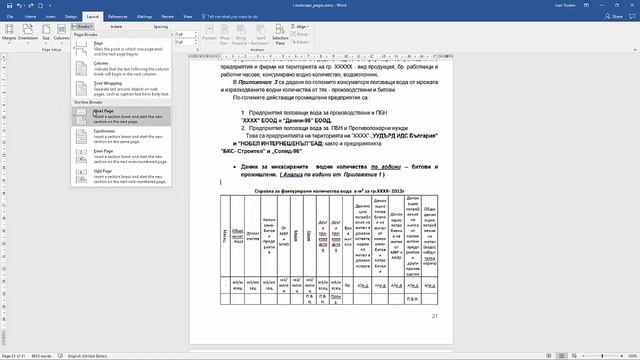Viewport: 640px width, 360px height.
Task: Click the zoom out minus button
Action: tap(583, 356)
